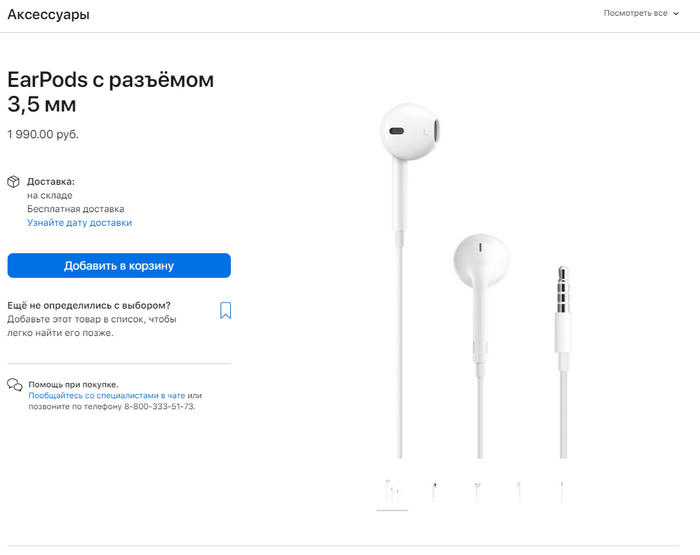Screen dimensions: 700x555
Task: Open the "Пообщайтесь со специалистами в чате" link
Action: pos(106,396)
